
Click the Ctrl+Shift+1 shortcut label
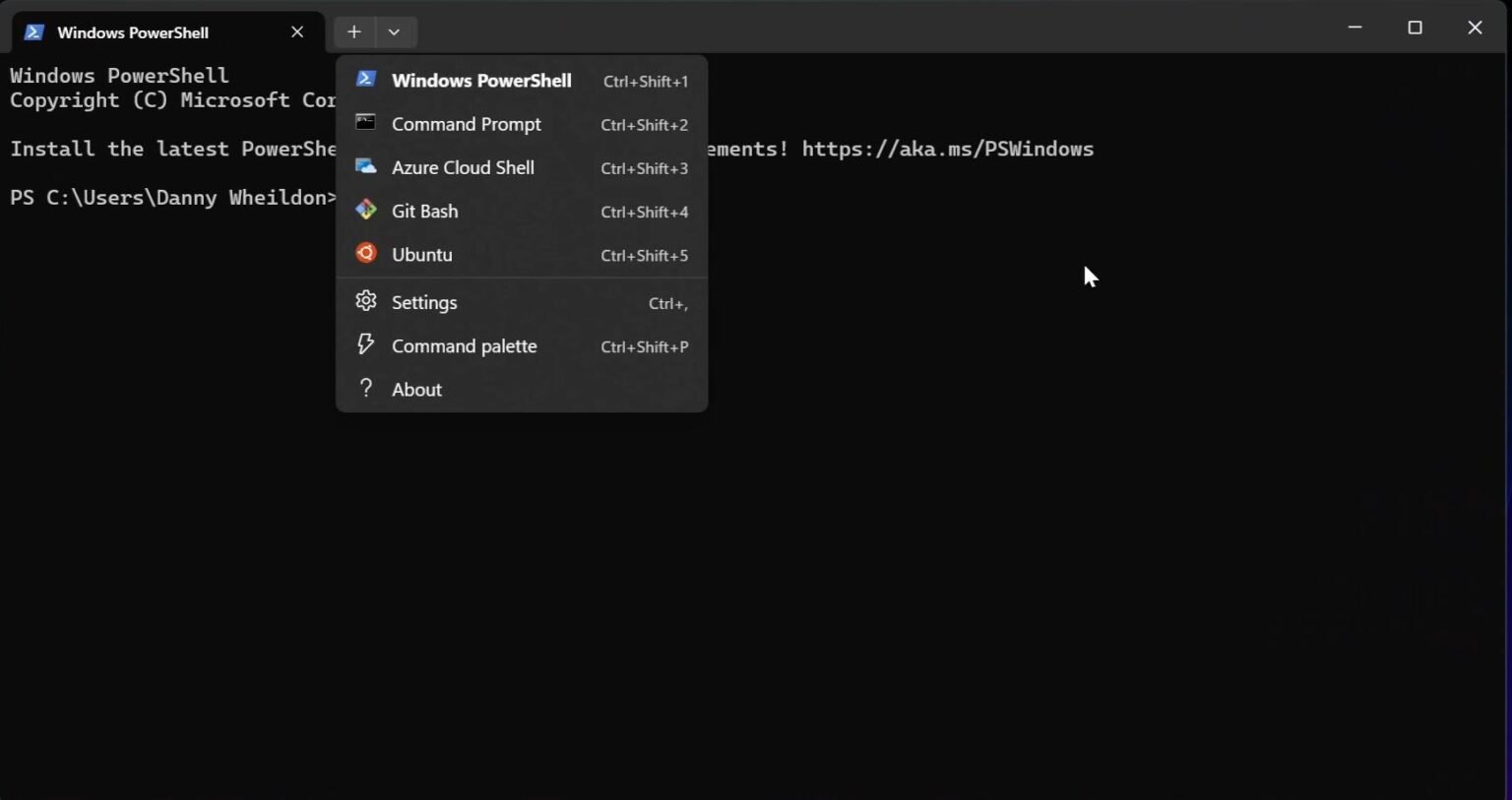tap(646, 82)
